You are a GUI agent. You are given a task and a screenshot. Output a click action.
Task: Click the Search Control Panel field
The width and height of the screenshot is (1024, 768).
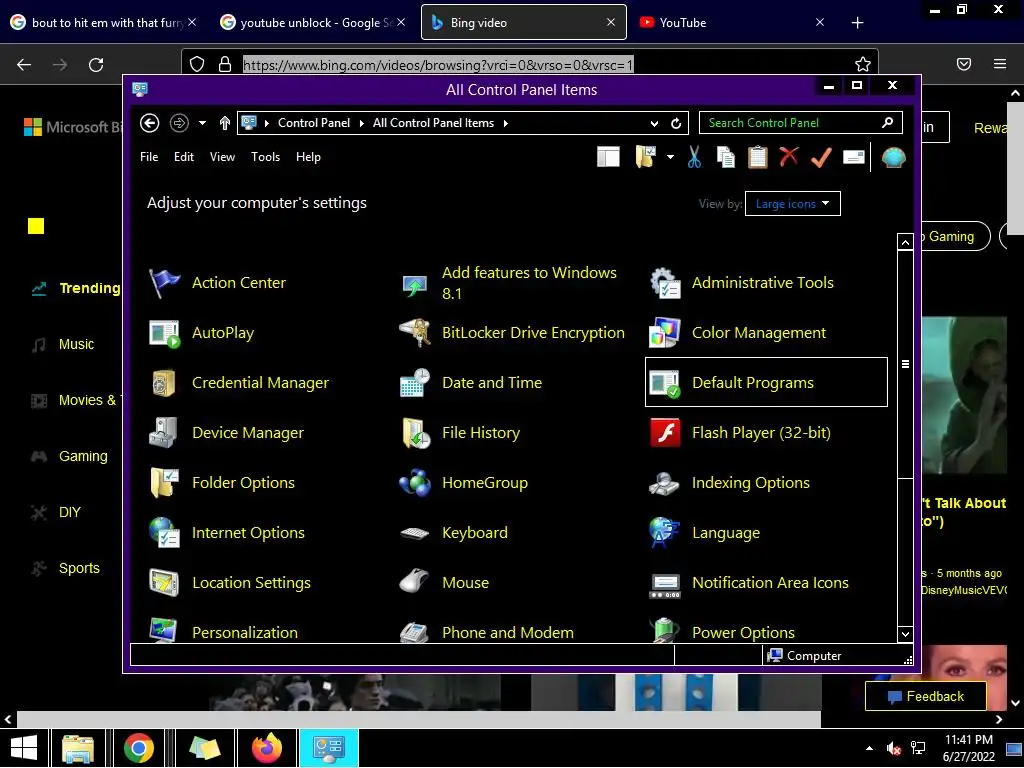(801, 123)
